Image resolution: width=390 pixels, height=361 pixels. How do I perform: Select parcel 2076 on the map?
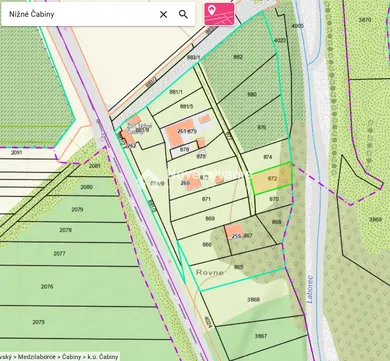tap(47, 287)
